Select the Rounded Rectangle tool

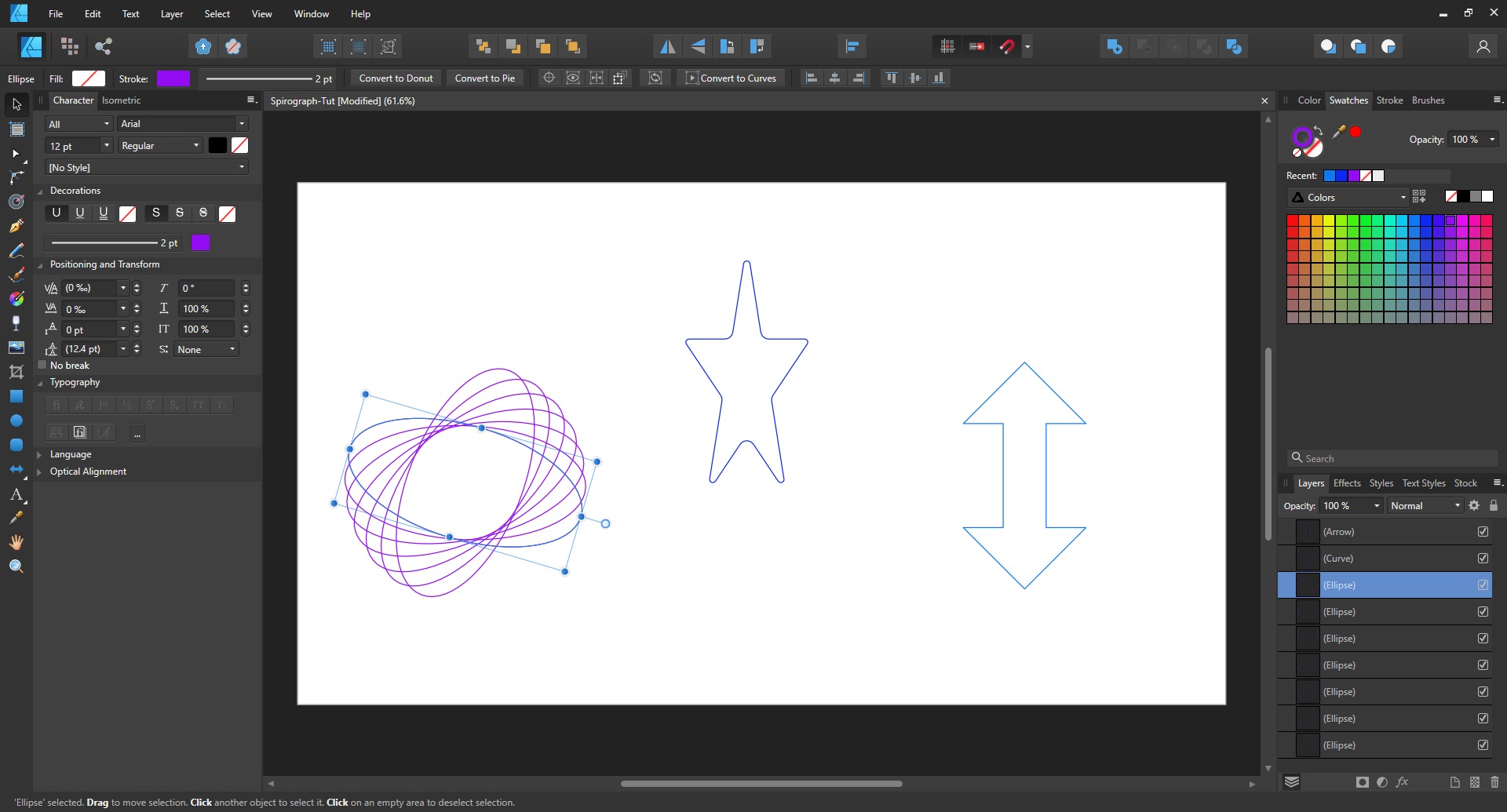pos(16,445)
